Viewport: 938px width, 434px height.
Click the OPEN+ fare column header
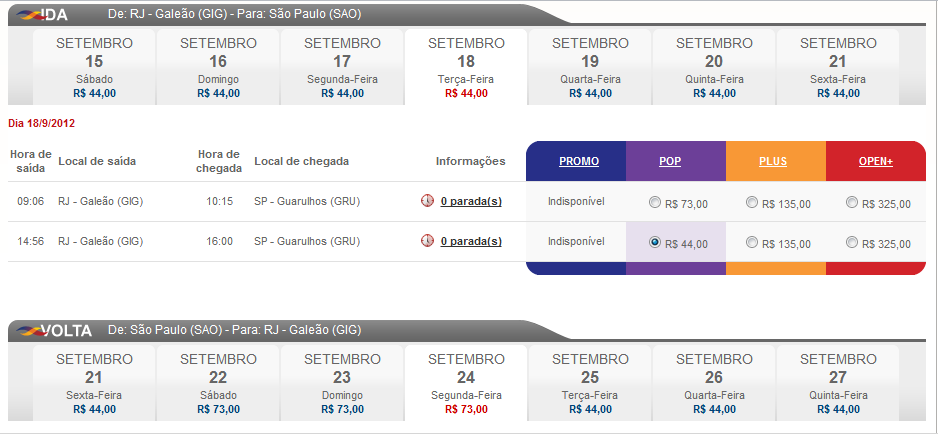click(875, 162)
